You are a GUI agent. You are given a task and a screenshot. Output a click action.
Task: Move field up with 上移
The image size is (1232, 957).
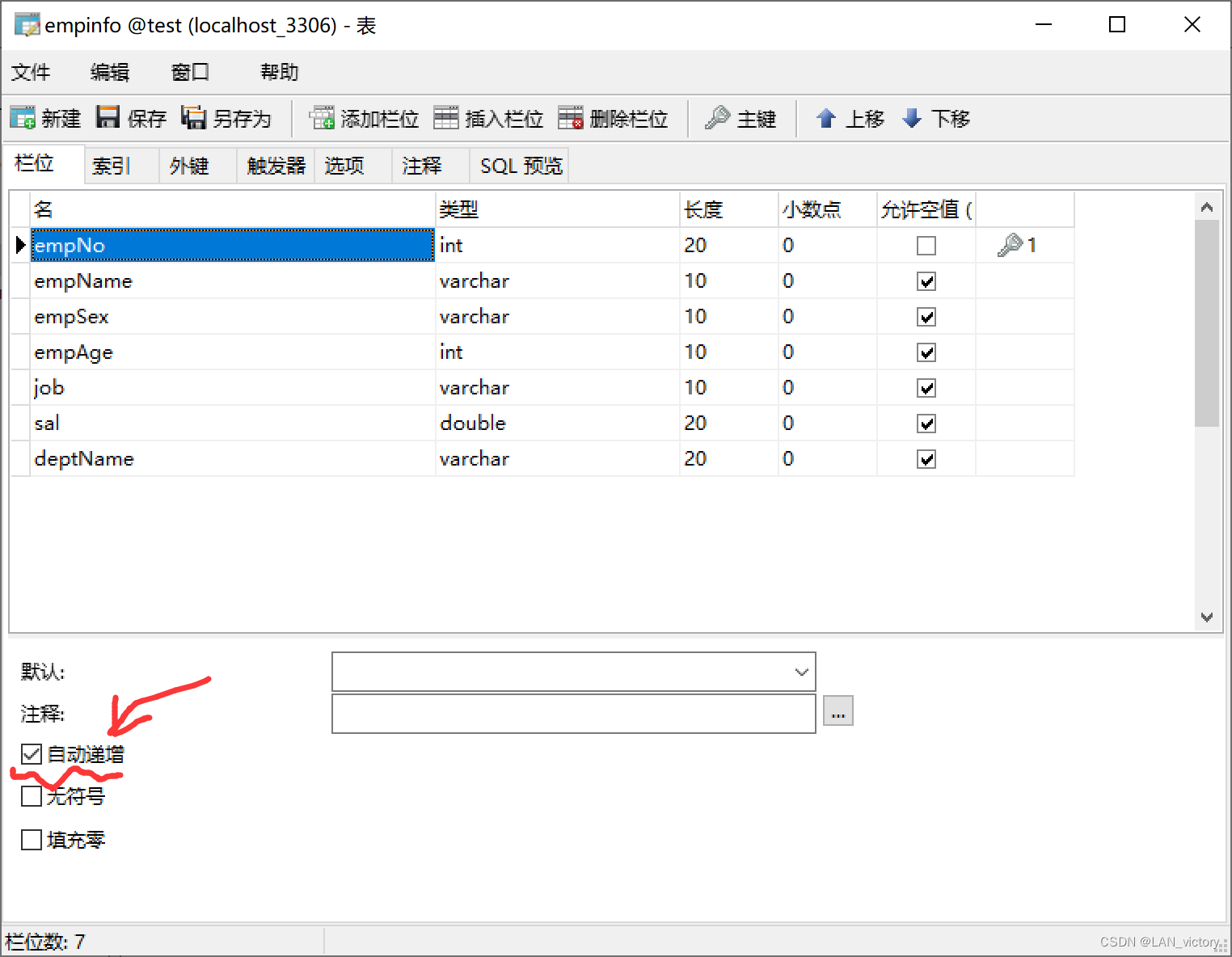coord(850,118)
